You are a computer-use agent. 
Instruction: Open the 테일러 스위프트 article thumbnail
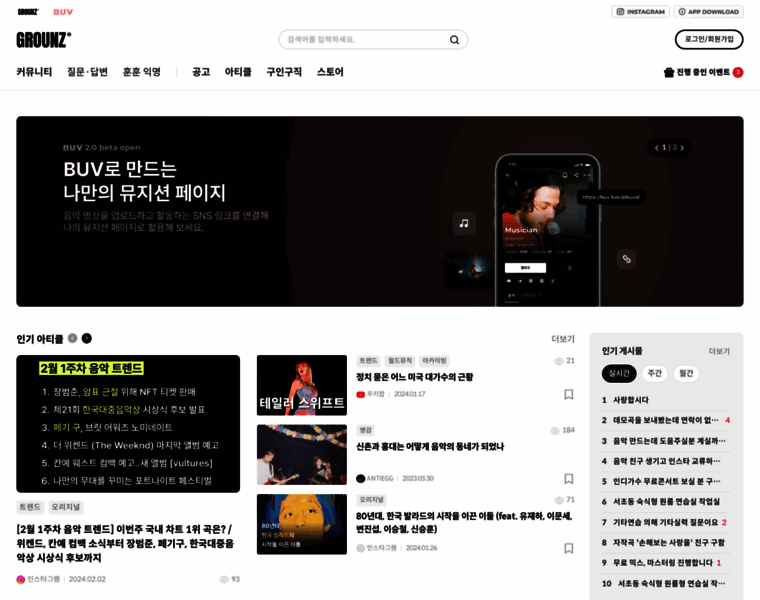click(x=302, y=385)
